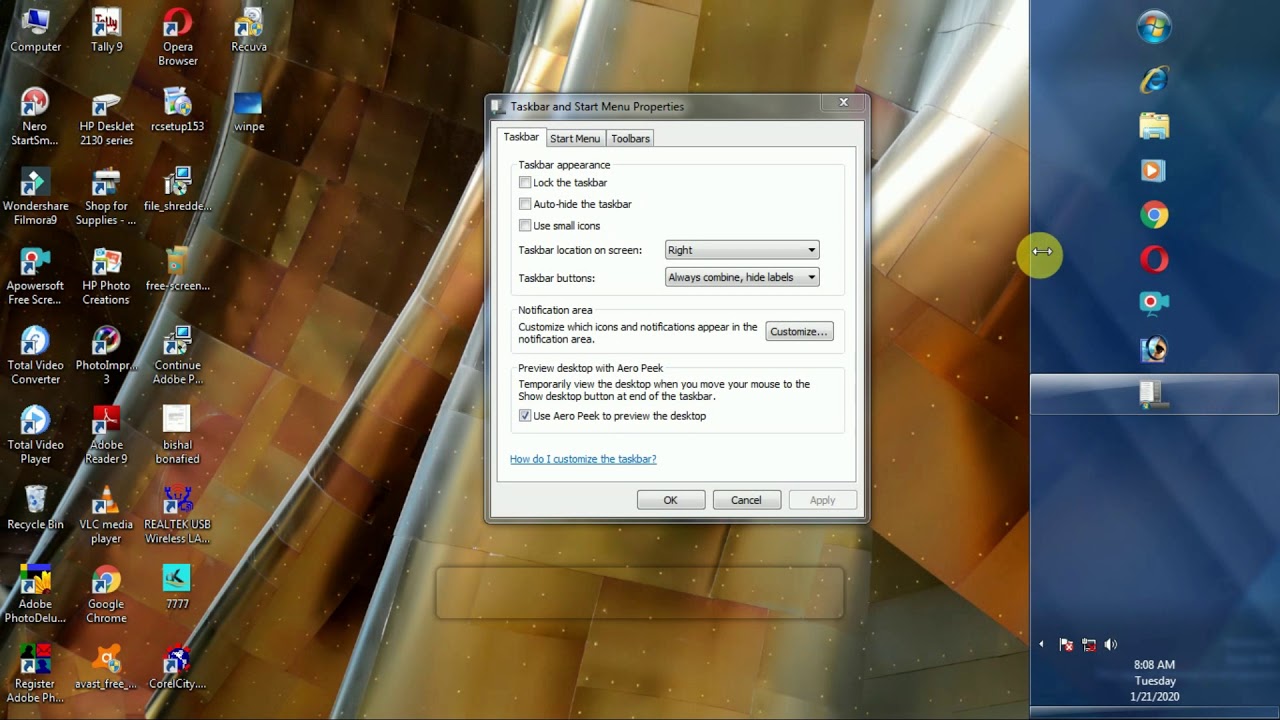Select the free-screen... desktop icon

pos(178,269)
